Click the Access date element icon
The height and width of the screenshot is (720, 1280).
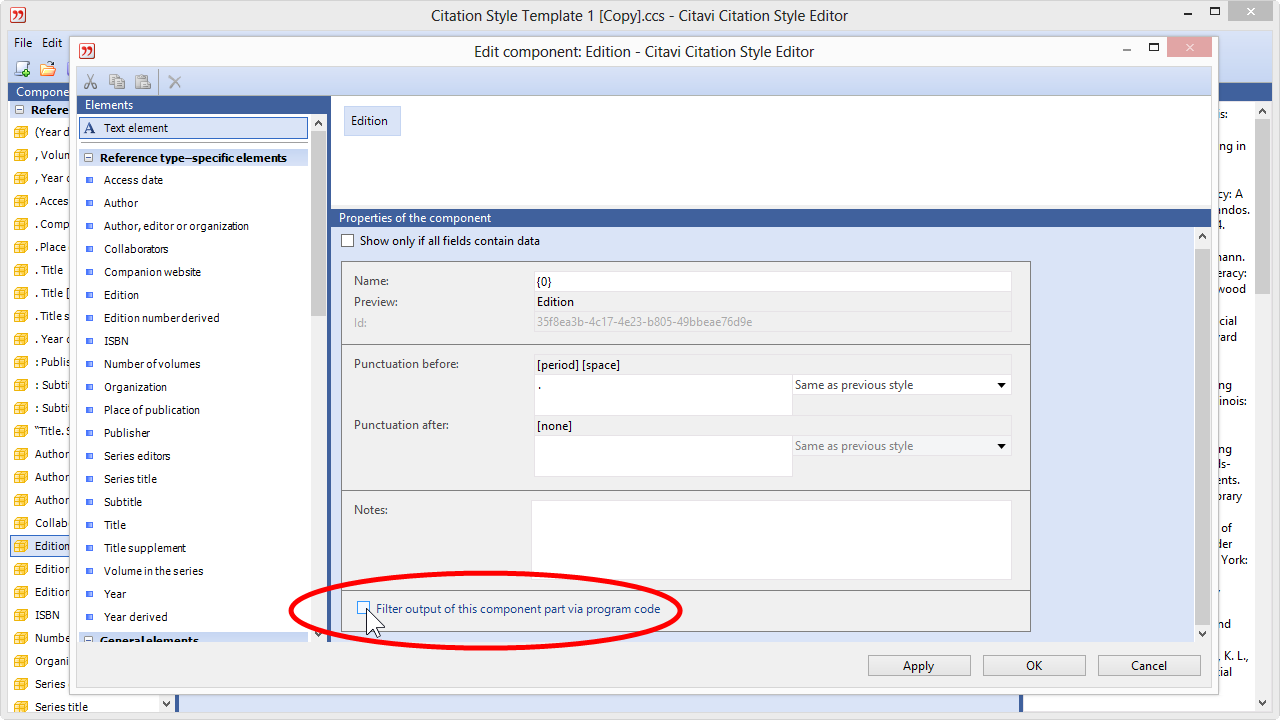point(89,181)
